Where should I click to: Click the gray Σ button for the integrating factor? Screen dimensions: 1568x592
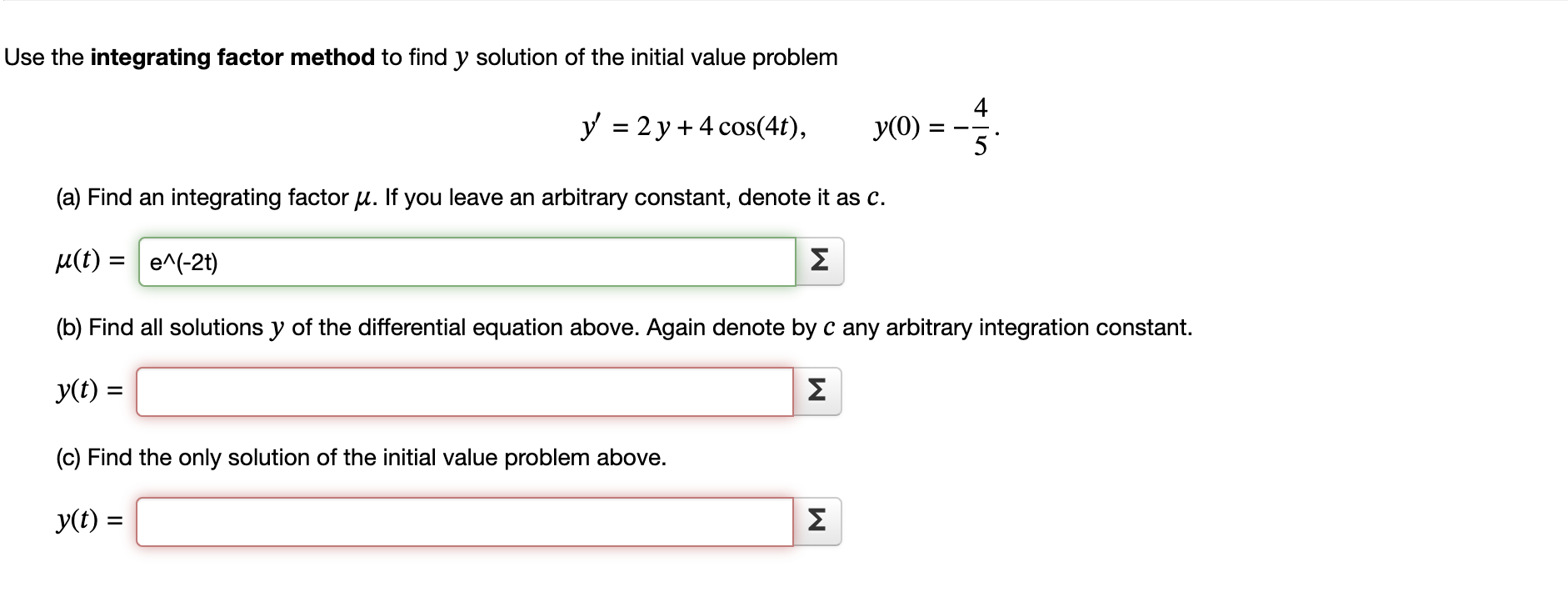click(820, 263)
